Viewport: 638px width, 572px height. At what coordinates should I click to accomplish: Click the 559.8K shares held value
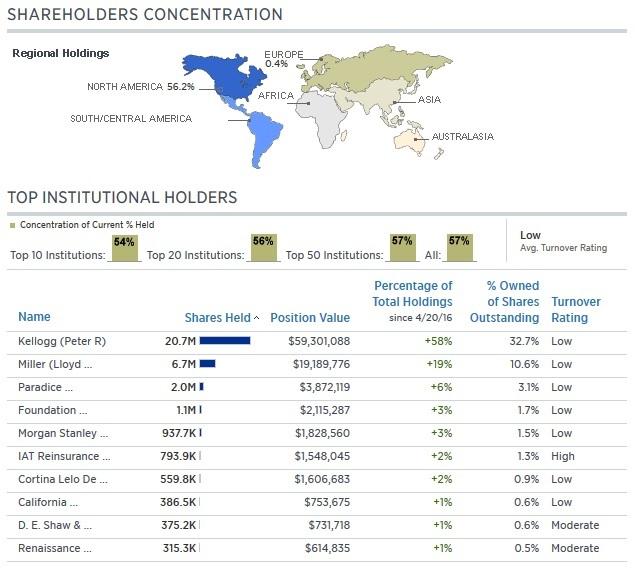click(x=178, y=479)
